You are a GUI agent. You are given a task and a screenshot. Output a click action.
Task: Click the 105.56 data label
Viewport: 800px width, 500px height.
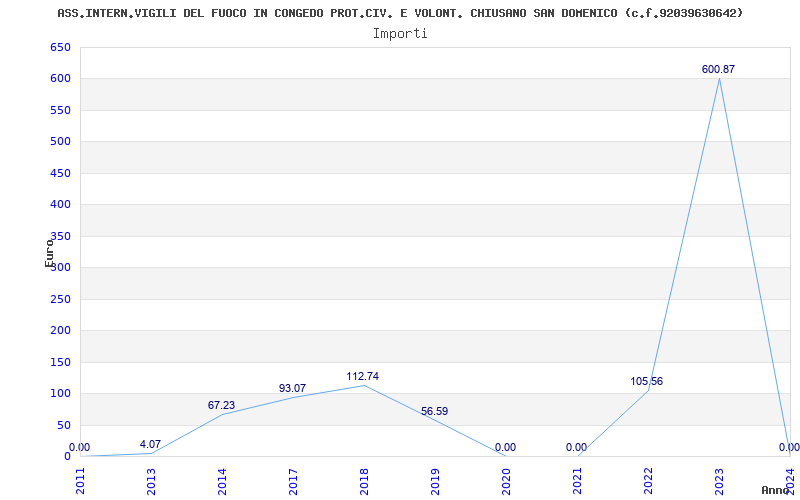[647, 381]
